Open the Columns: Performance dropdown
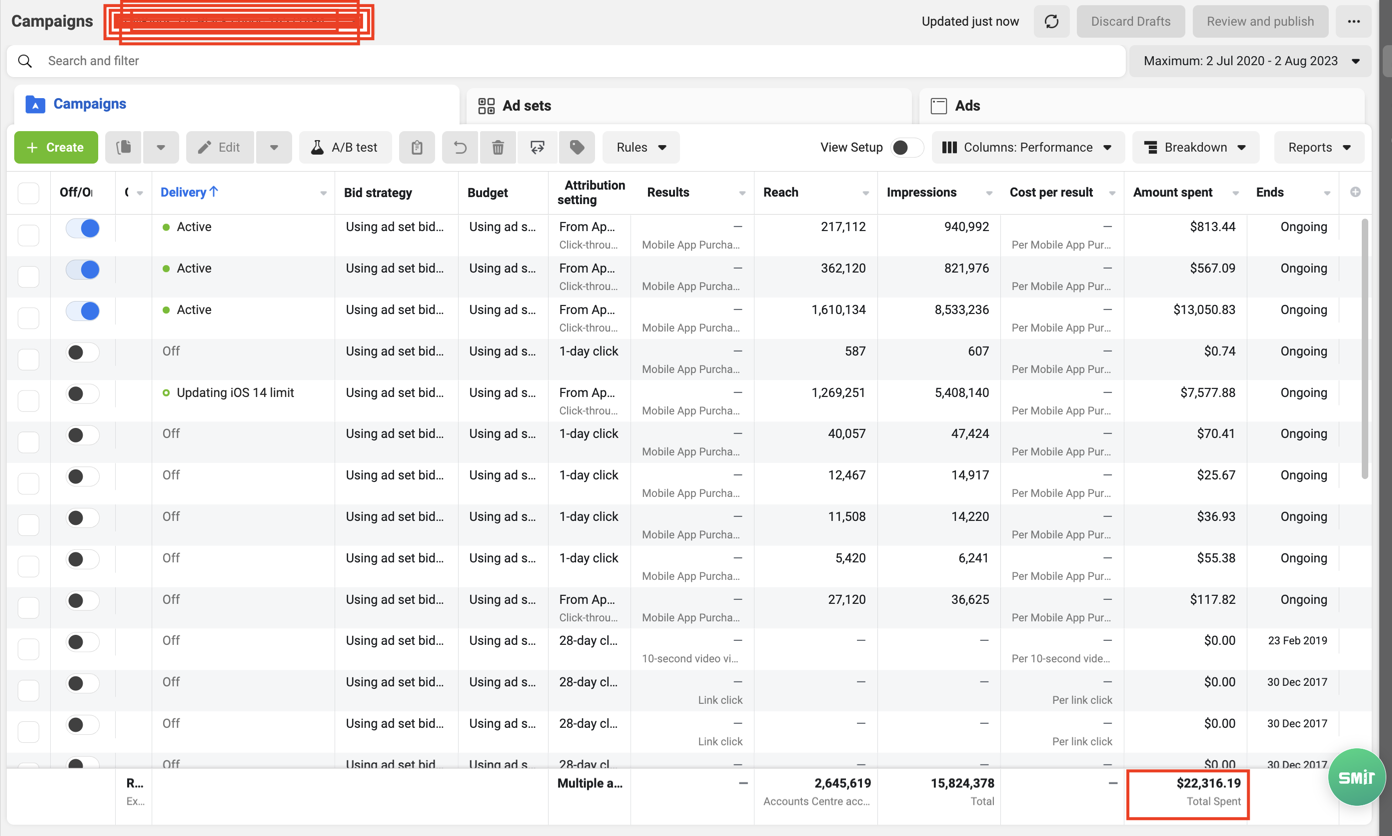 (1028, 147)
